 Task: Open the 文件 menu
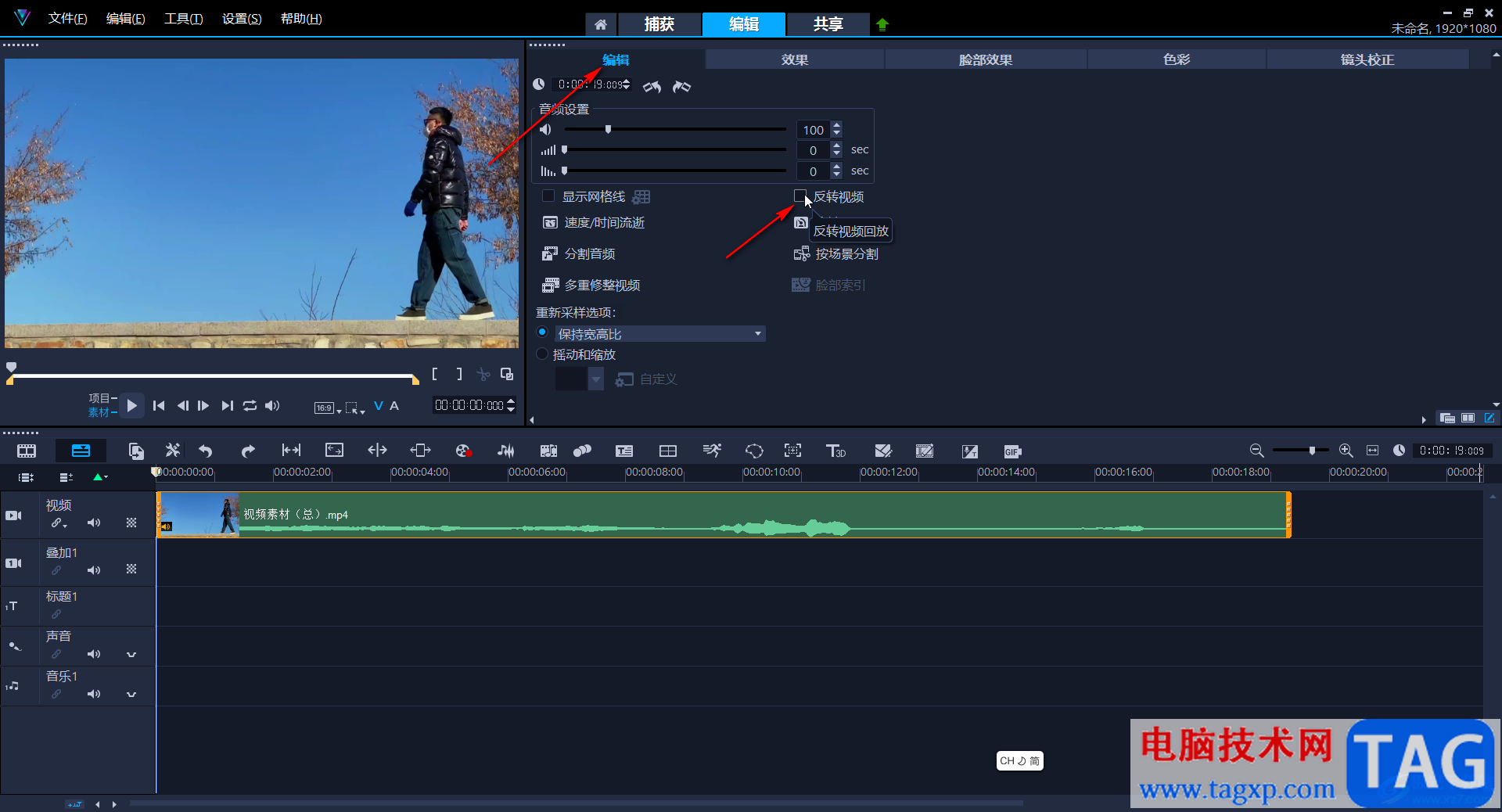(x=67, y=19)
